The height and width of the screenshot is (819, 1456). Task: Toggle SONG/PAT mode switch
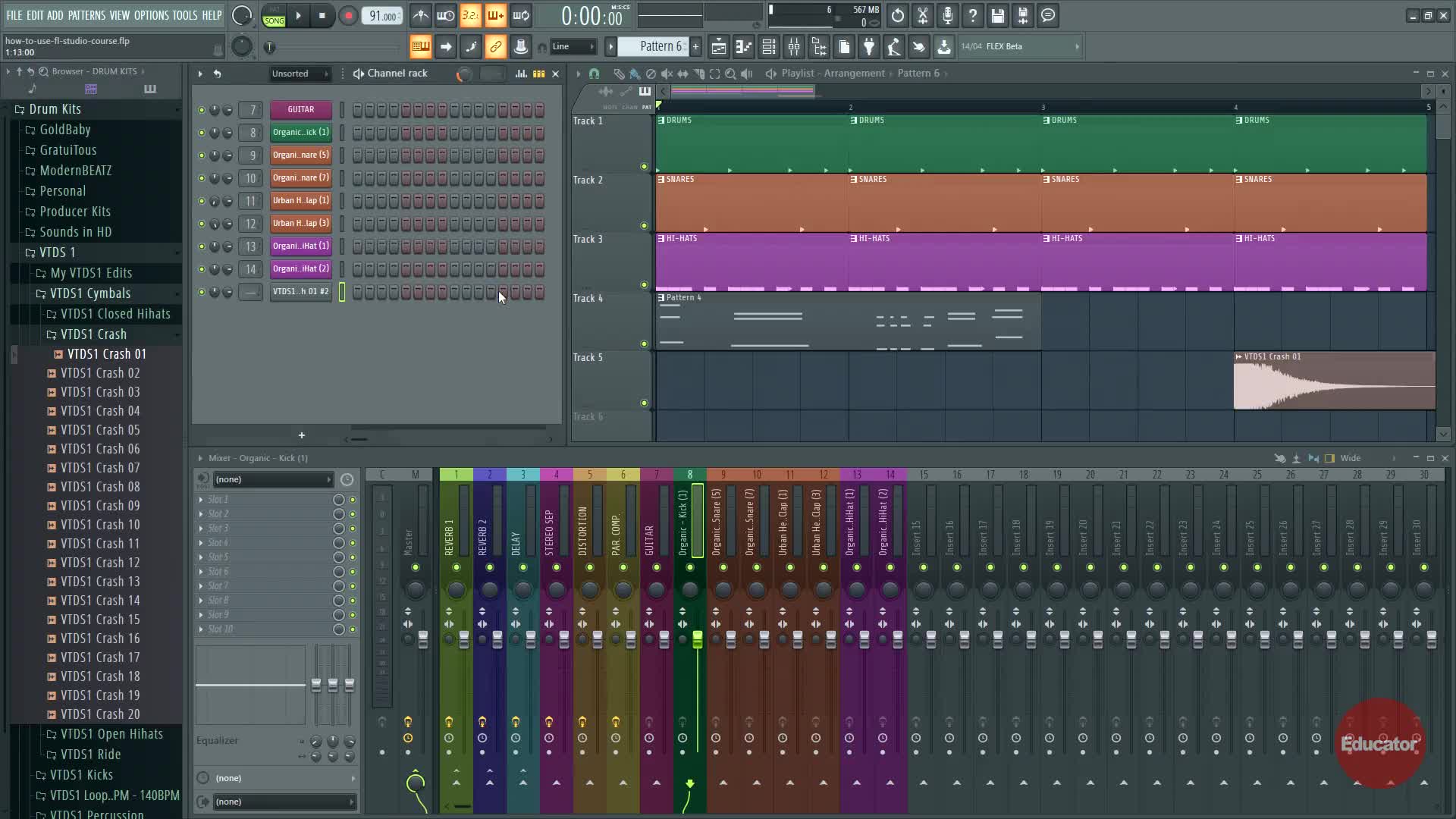274,16
